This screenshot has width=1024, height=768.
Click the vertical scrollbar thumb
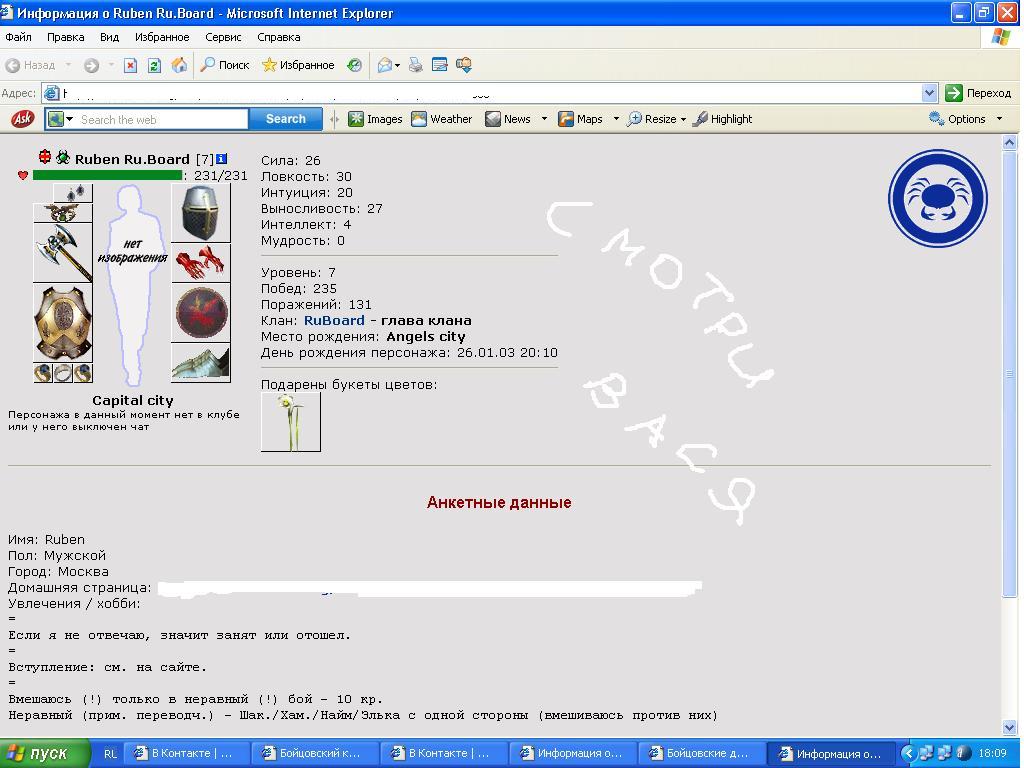click(x=1010, y=374)
